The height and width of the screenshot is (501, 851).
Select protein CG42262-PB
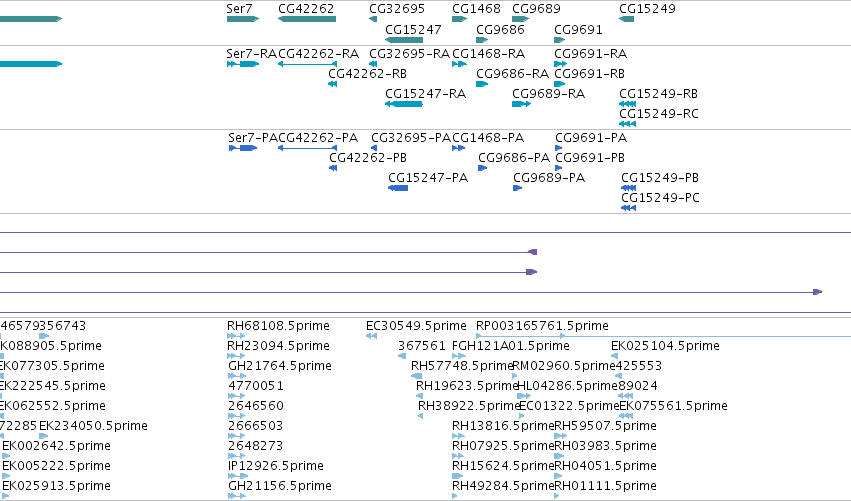(x=368, y=158)
